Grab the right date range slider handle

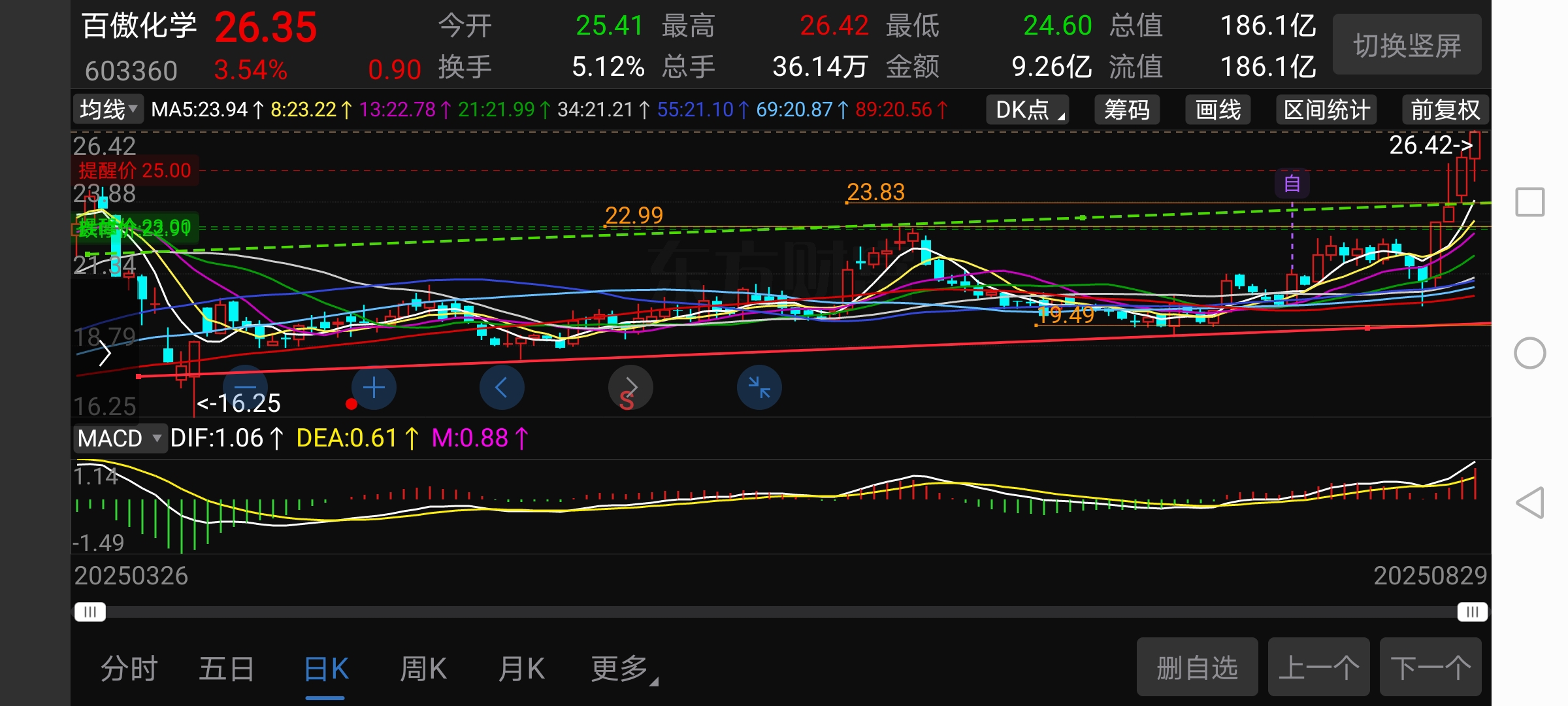click(1472, 612)
